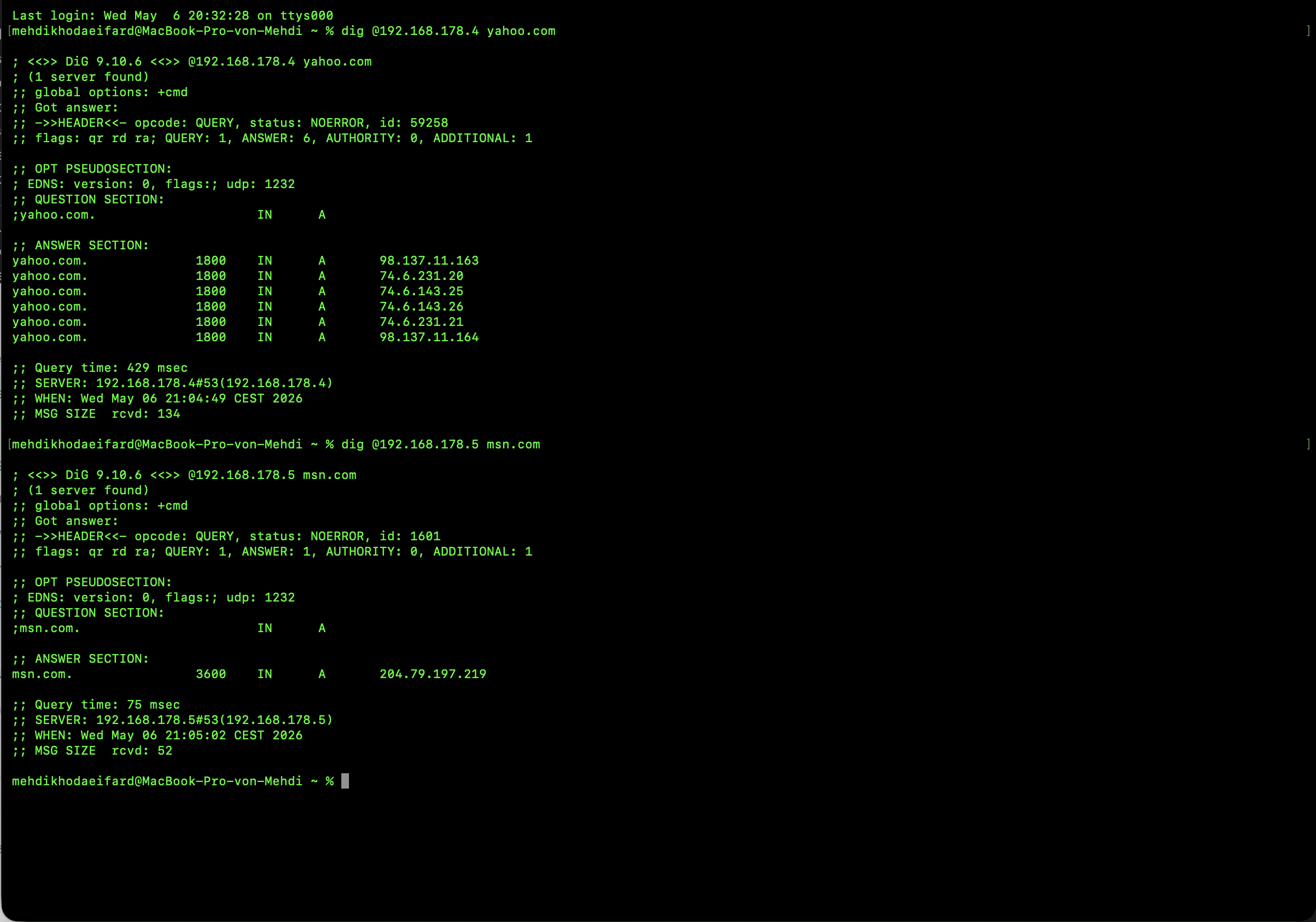Click 'Query time: 75 msec' line
Screen dimensions: 1316x922
coord(96,705)
